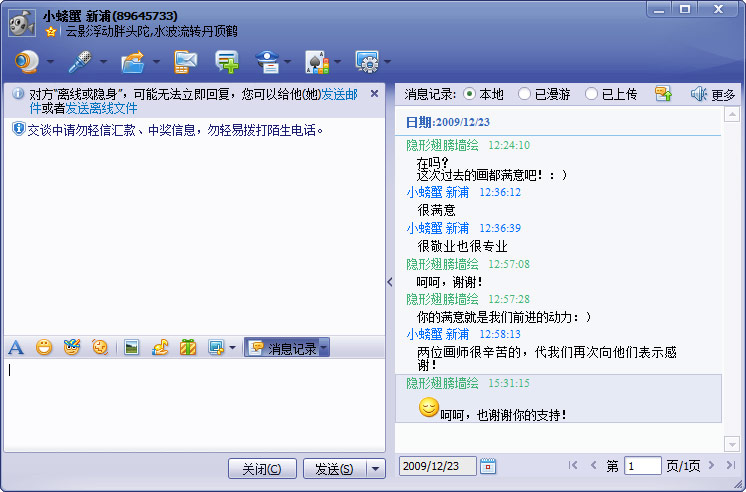Viewport: 746px width, 492px height.
Task: Click the send gift box icon
Action: [188, 347]
